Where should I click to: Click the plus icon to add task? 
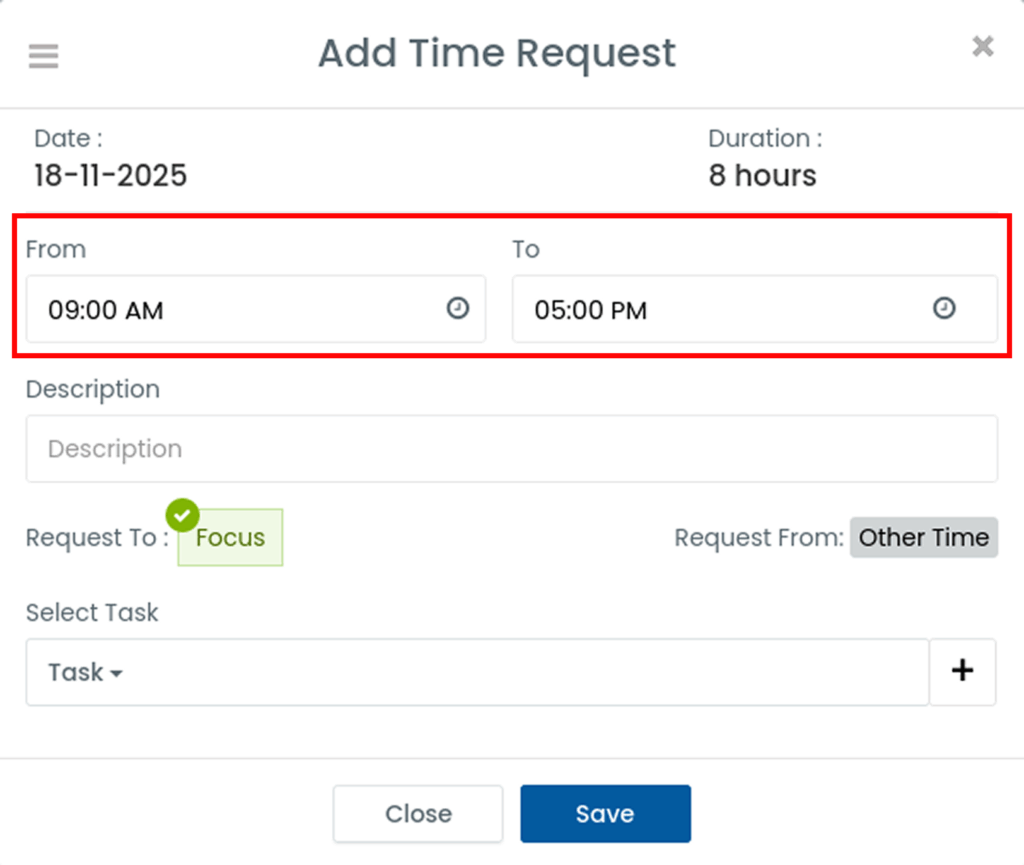tap(962, 672)
